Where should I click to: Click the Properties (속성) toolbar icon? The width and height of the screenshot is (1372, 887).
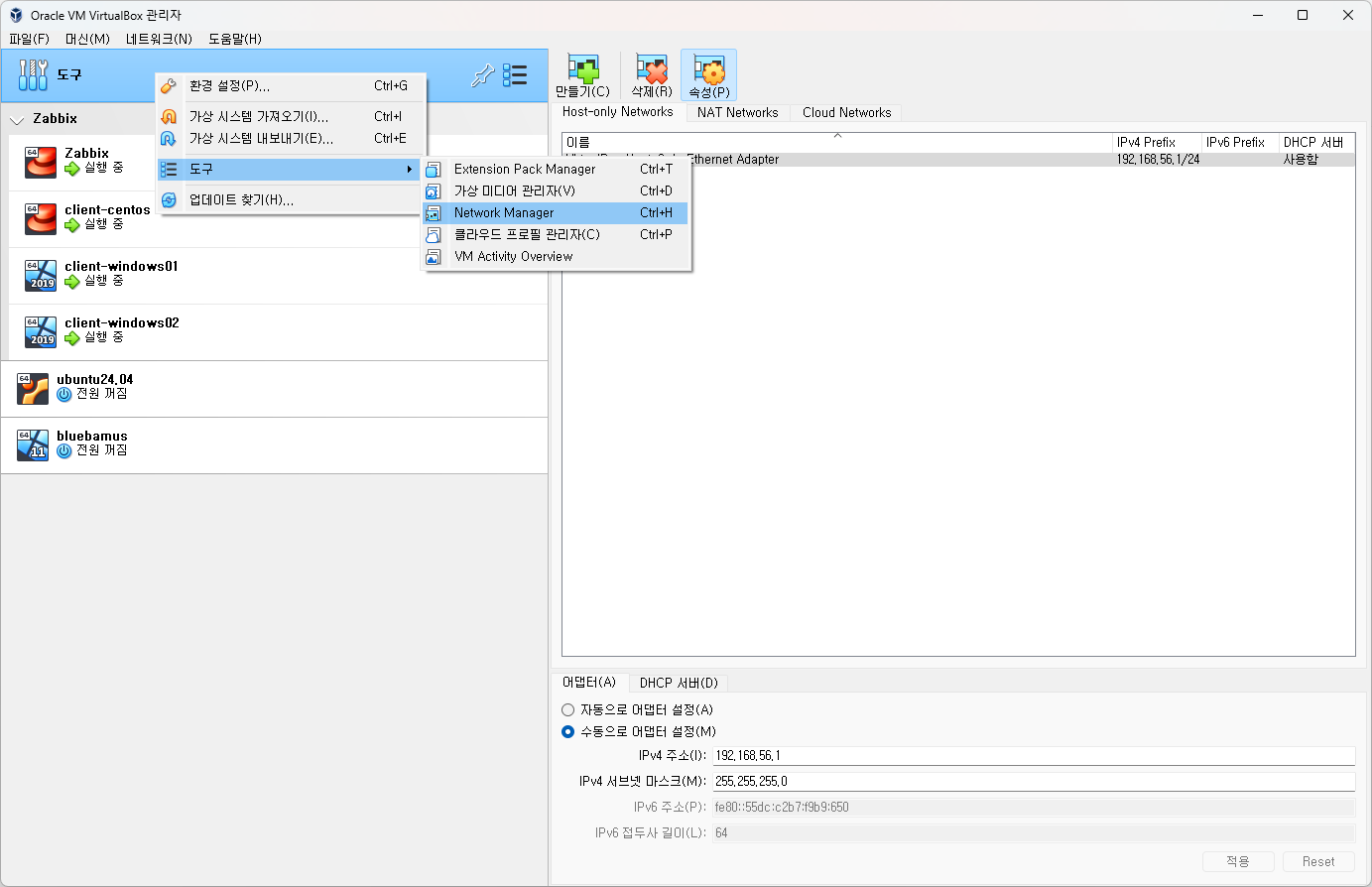pyautogui.click(x=709, y=68)
